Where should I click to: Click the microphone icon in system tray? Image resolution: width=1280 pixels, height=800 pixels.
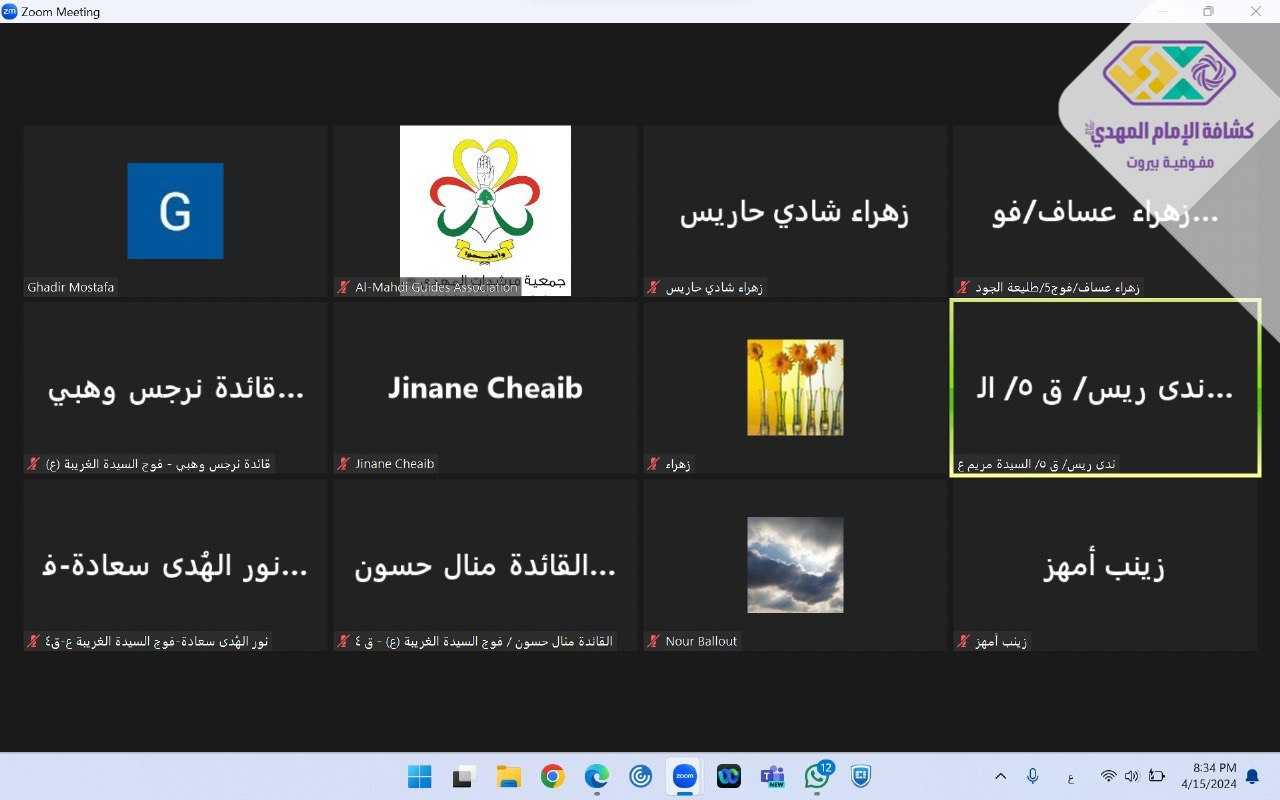(x=1033, y=776)
